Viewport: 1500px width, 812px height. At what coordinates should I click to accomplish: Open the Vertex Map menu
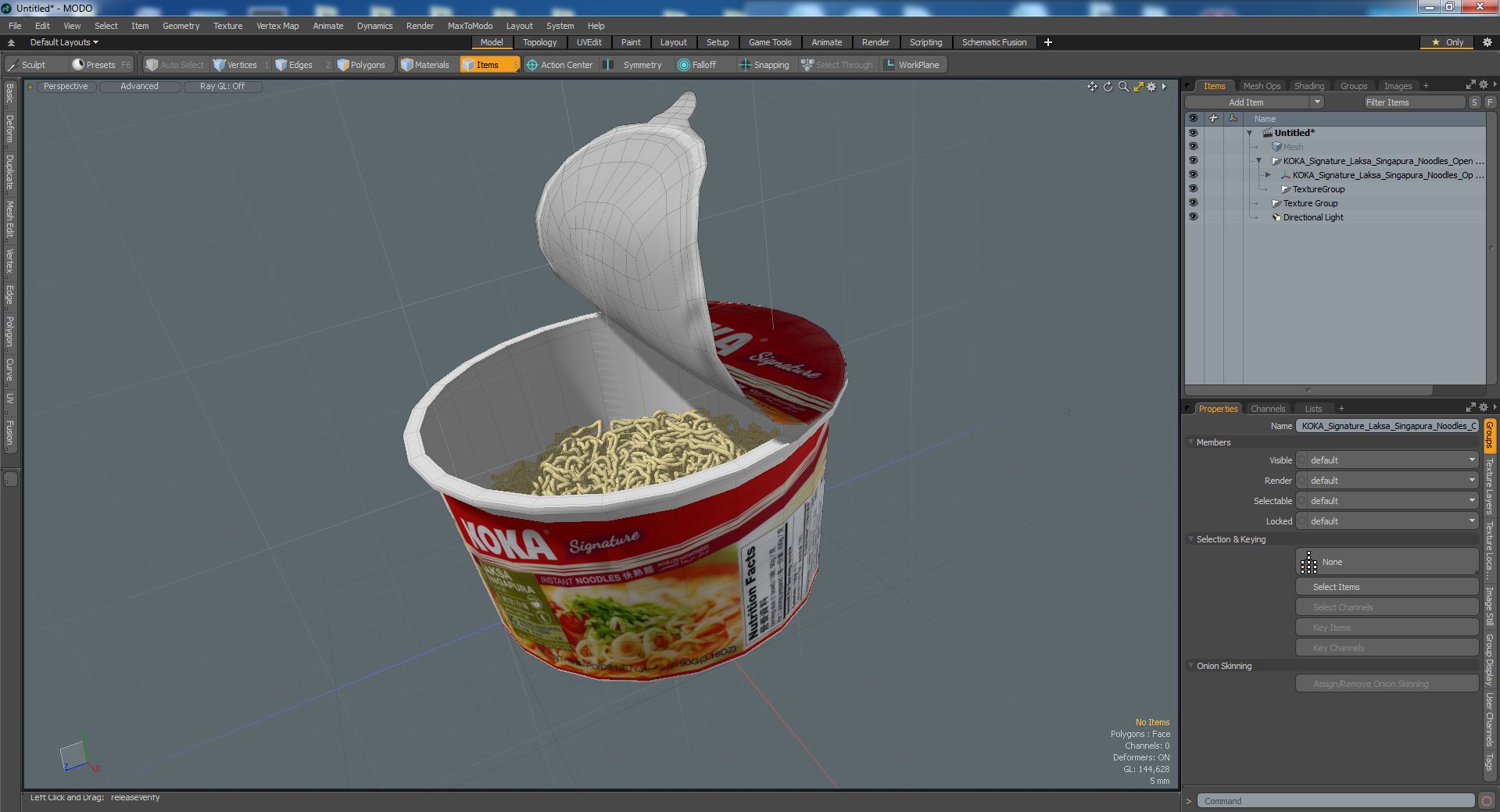coord(277,26)
